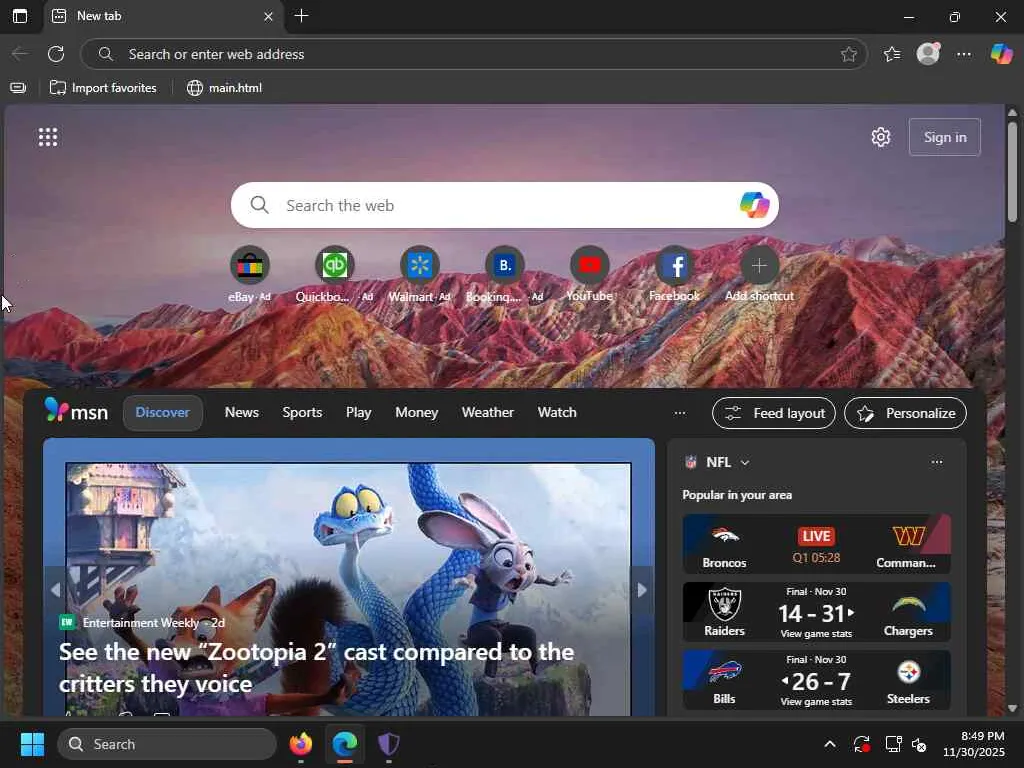Open a new tab with plus button
Viewport: 1024px width, 768px height.
point(301,16)
